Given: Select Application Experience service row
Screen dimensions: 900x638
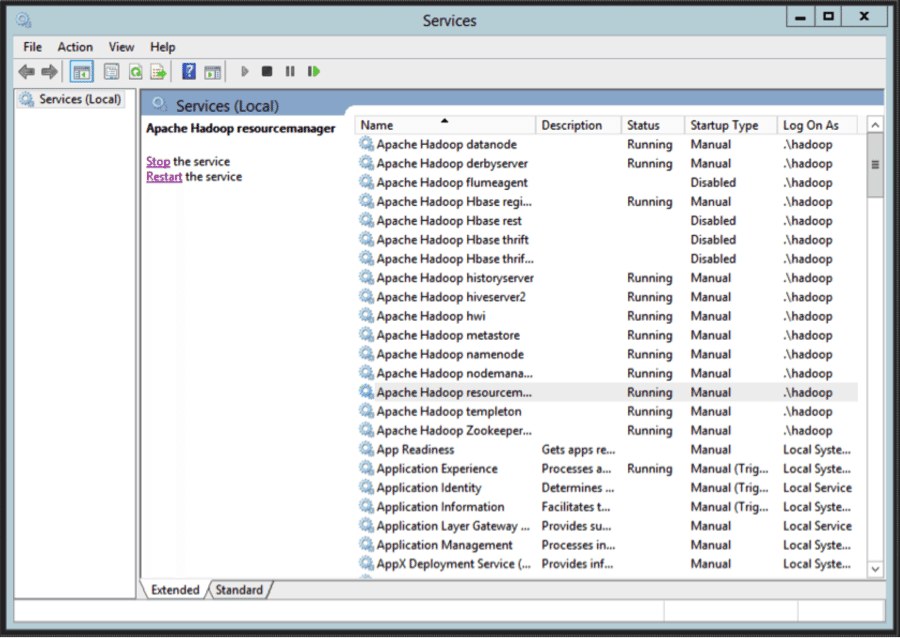Looking at the screenshot, I should tap(606, 468).
